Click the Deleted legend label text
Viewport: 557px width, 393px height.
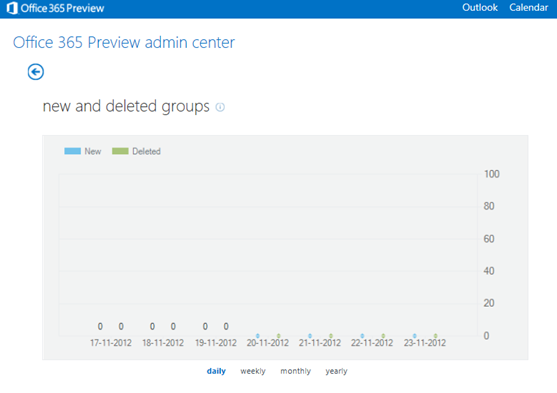[x=146, y=151]
